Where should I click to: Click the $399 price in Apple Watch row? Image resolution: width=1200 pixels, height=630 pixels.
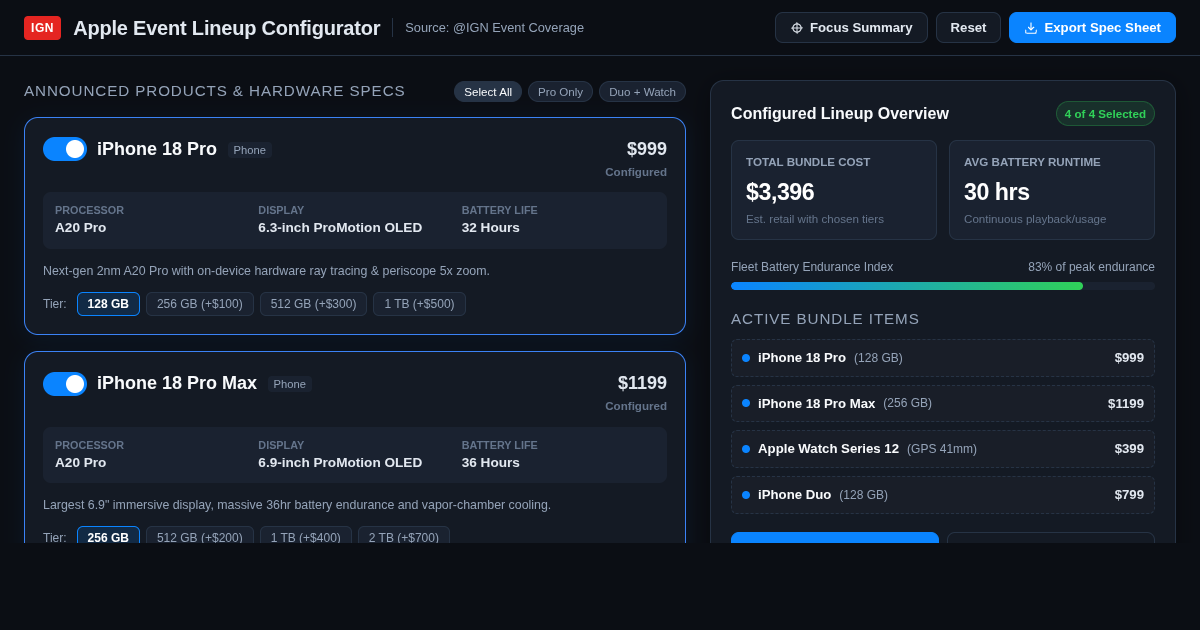coord(1129,449)
